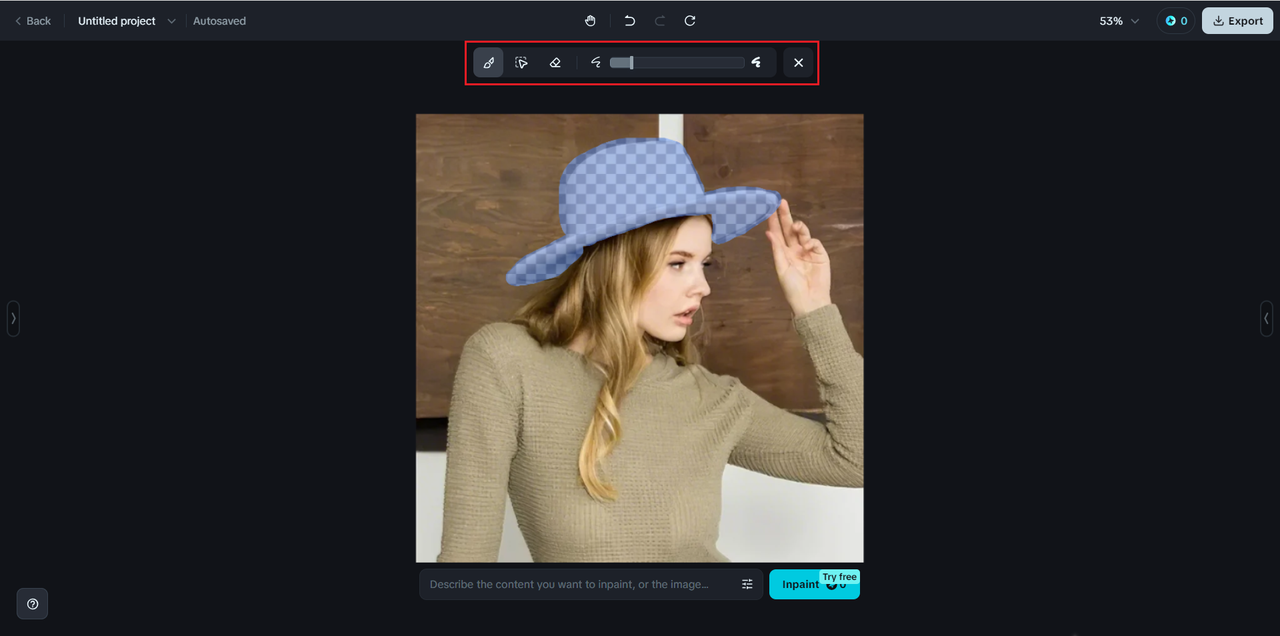The height and width of the screenshot is (636, 1280).
Task: Expand the right side panel
Action: coord(1267,318)
